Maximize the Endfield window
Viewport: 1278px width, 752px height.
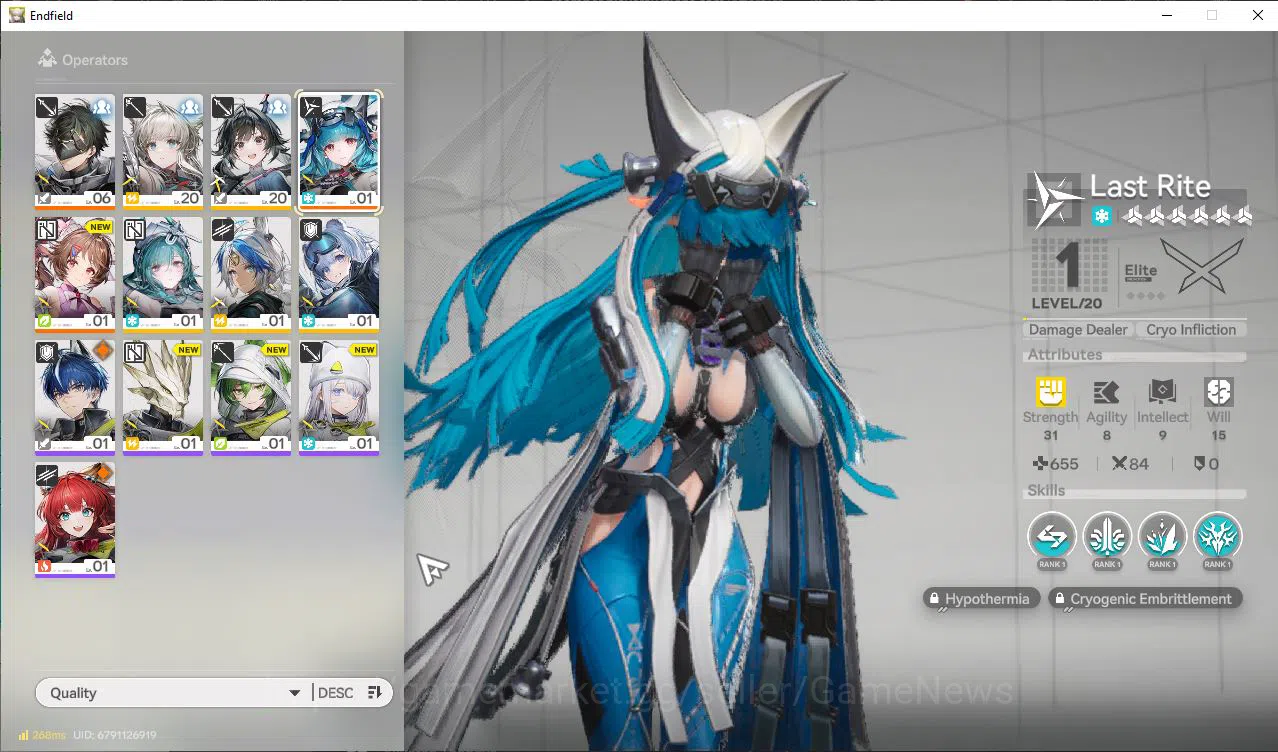coord(1212,15)
